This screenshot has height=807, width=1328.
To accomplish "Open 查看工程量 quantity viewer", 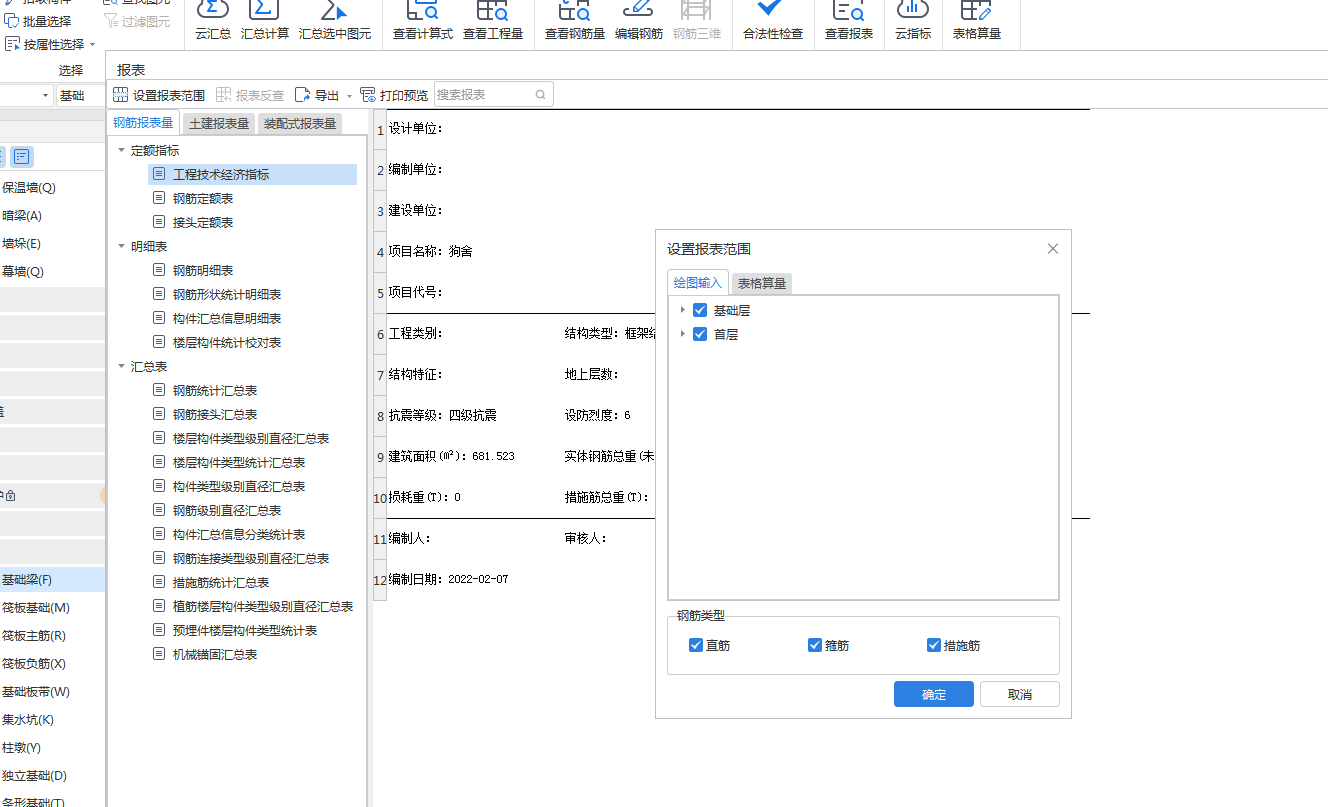I will pyautogui.click(x=493, y=22).
